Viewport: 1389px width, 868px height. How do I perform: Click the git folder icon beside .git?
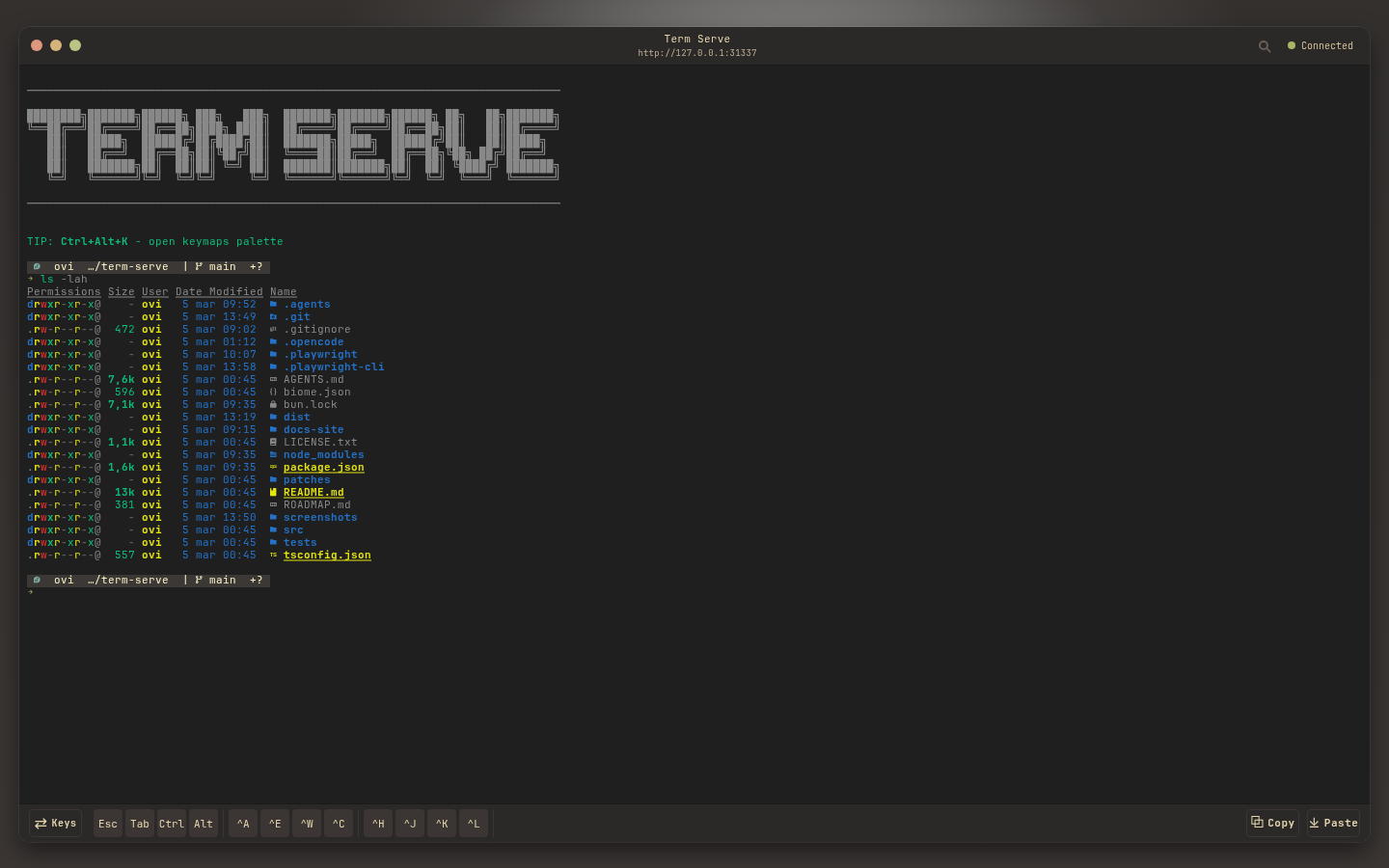(x=273, y=316)
